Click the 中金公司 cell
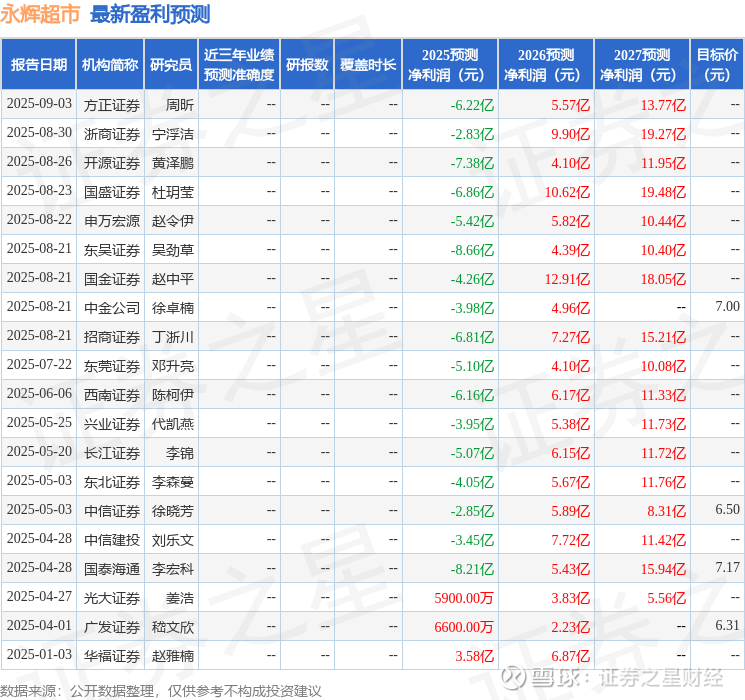The image size is (745, 700). coord(112,308)
